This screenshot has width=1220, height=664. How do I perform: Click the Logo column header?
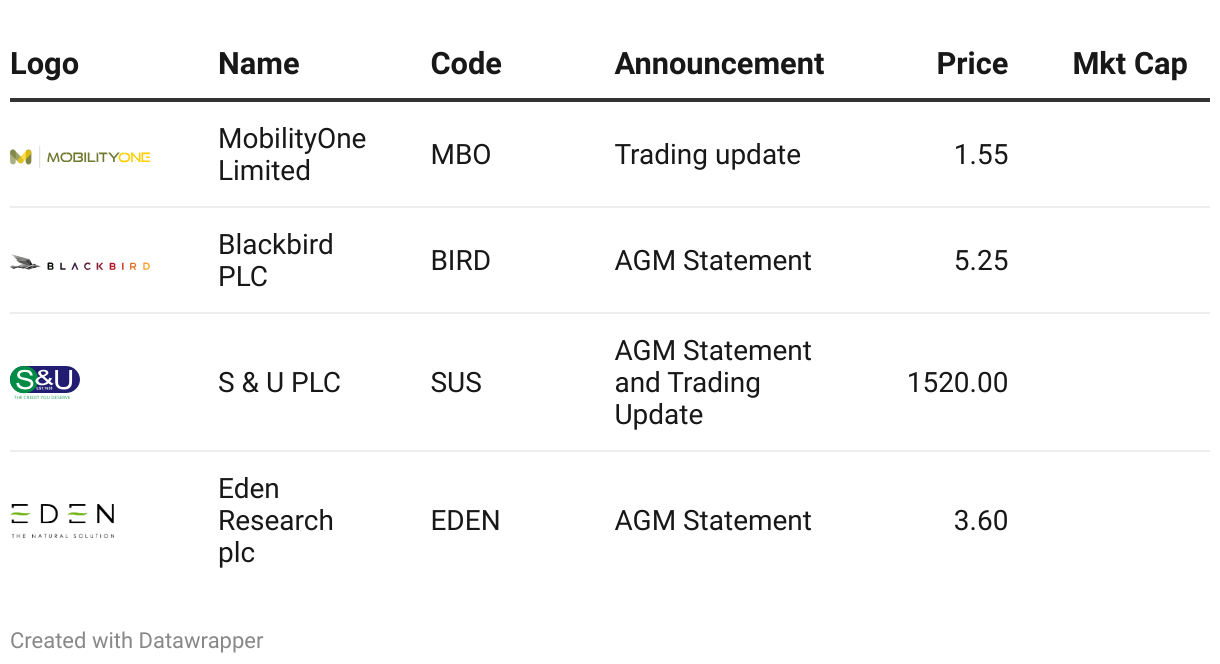click(x=44, y=64)
